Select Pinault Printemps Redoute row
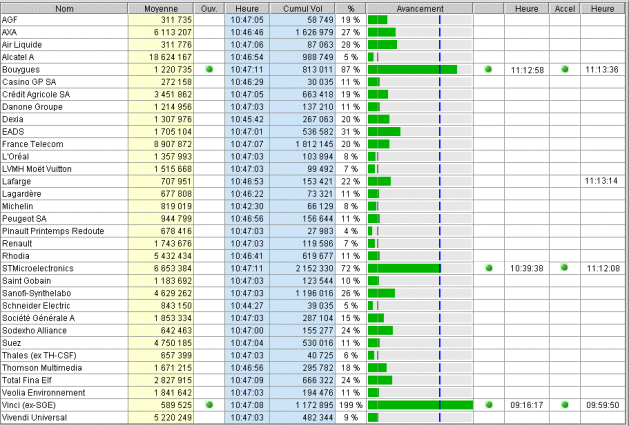The height and width of the screenshot is (426, 629). coord(53,231)
